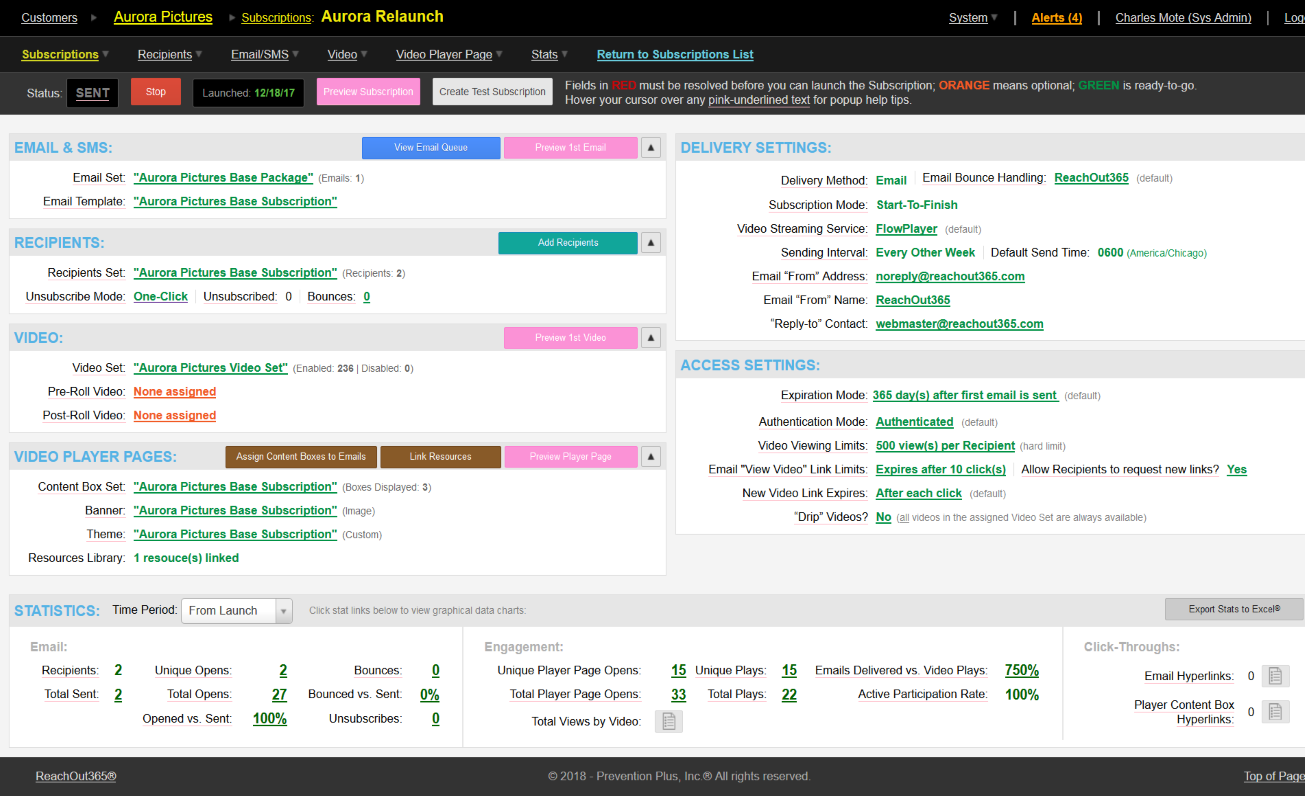Expand the System dropdown menu
1305x796 pixels.
[x=973, y=18]
